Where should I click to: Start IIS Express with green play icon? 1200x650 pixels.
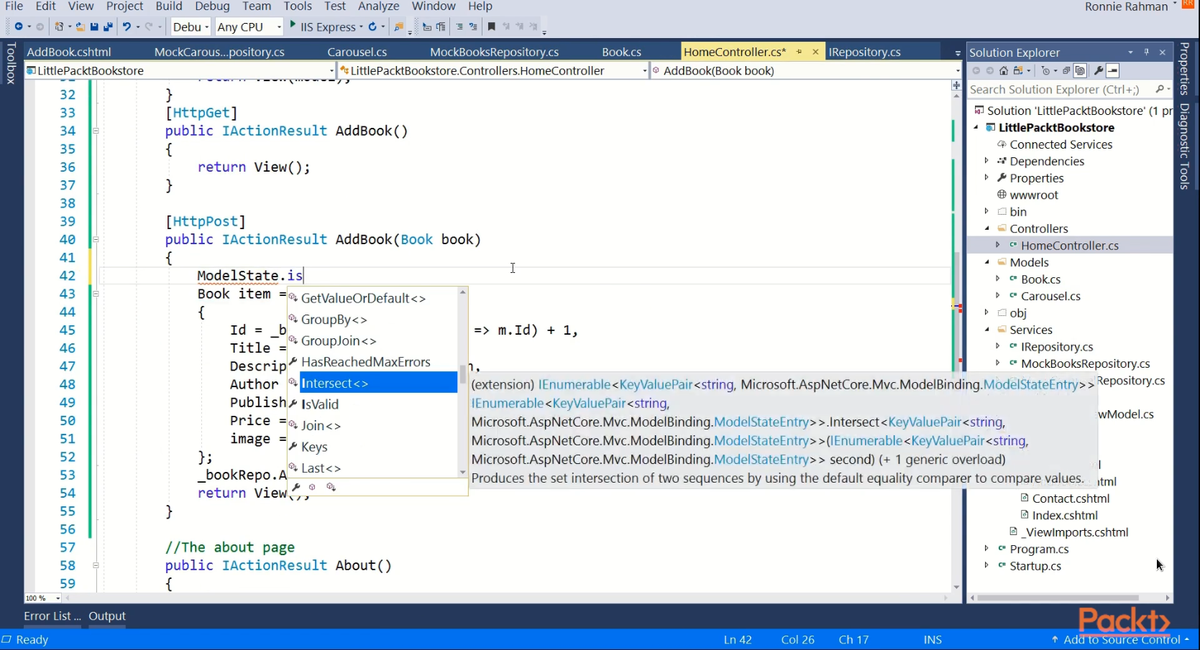[x=292, y=25]
